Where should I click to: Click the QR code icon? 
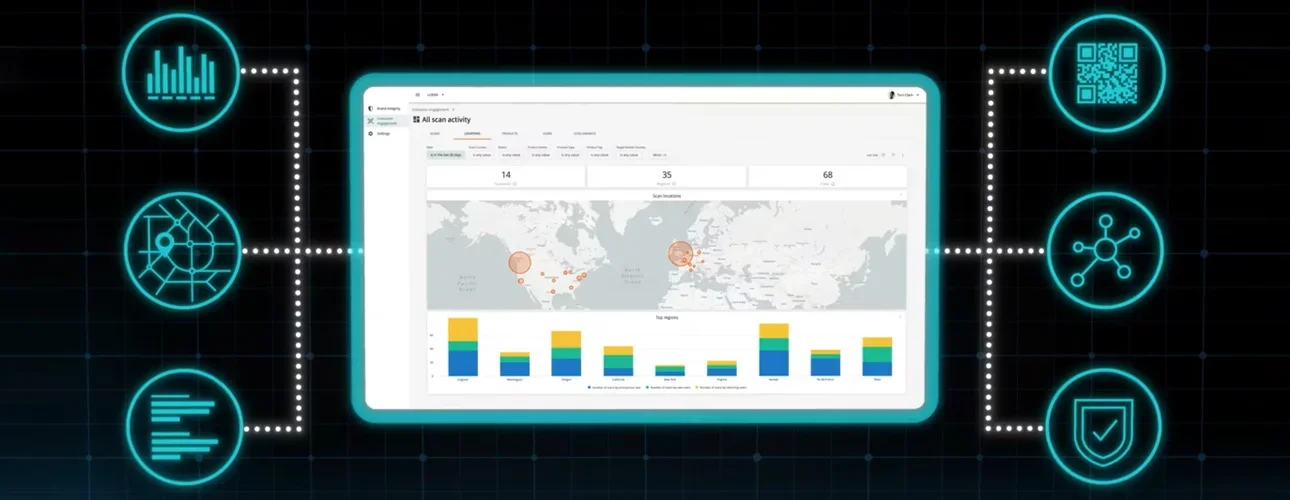tap(1108, 71)
